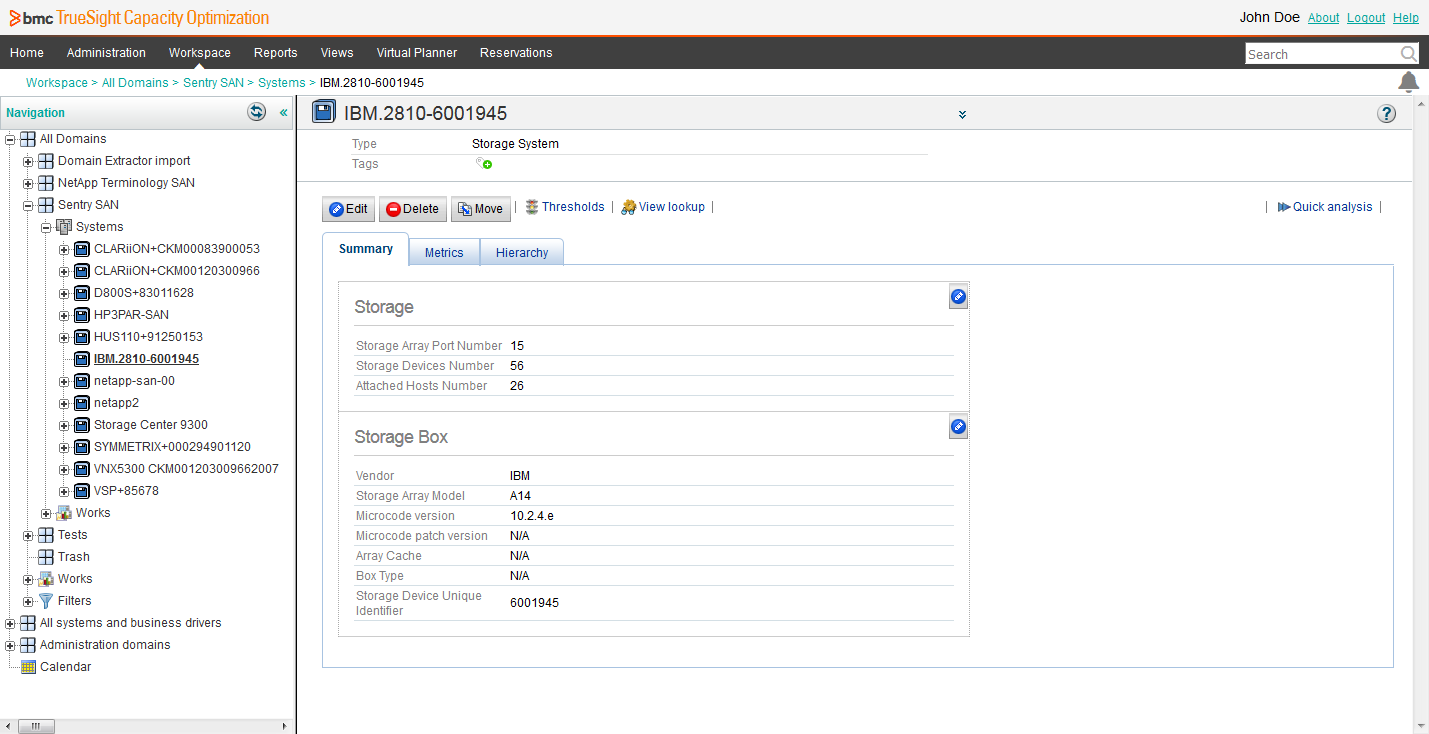Viewport: 1429px width, 734px height.
Task: Select VSP+85678 in the tree
Action: pos(126,491)
